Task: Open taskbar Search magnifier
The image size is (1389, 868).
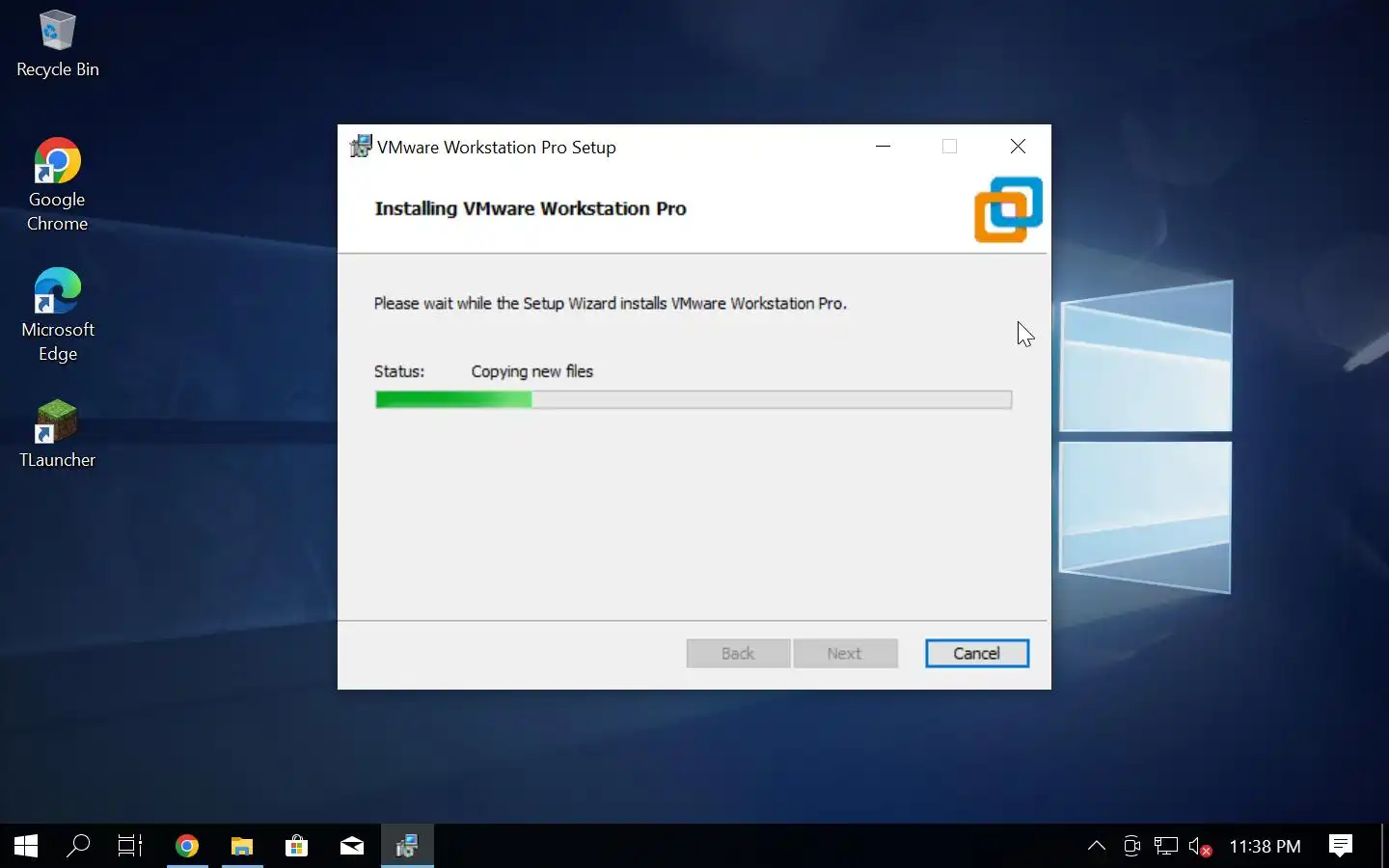Action: click(x=78, y=846)
